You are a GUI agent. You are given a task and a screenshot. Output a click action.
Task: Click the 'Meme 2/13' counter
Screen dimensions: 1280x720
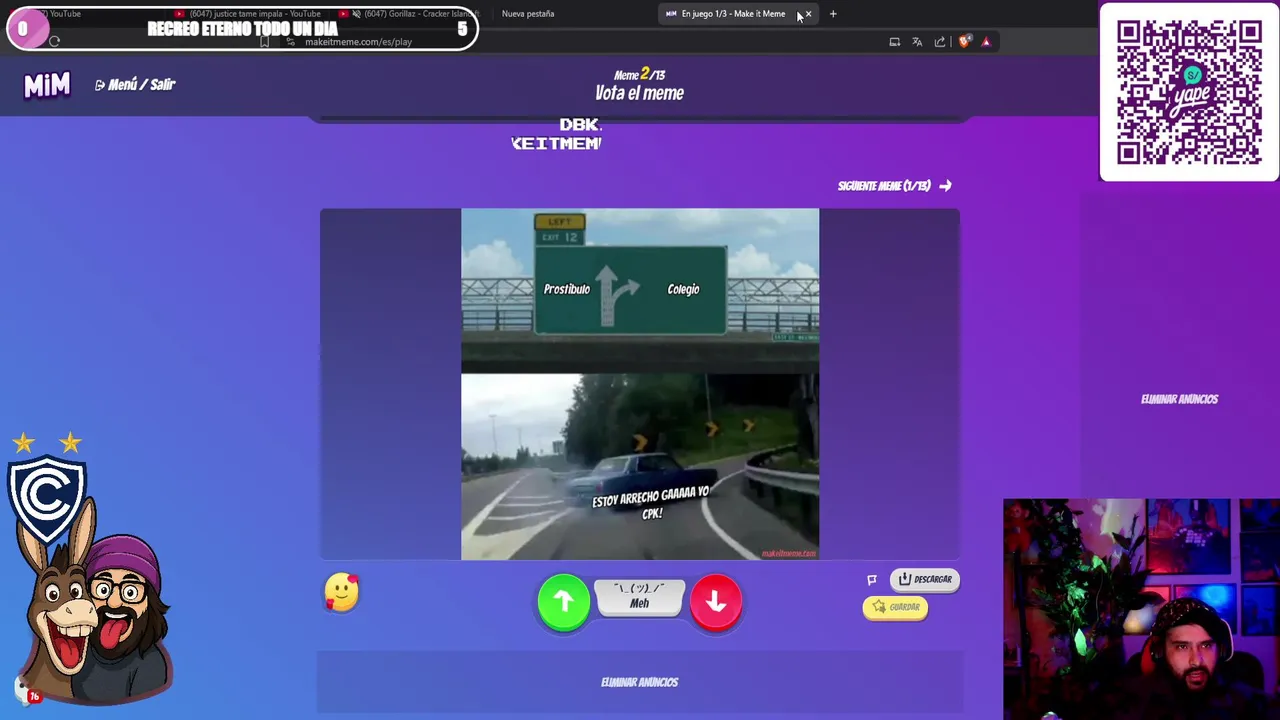coord(639,75)
